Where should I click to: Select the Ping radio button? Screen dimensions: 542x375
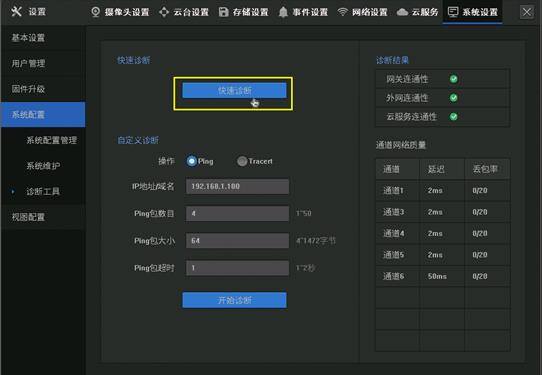click(x=192, y=161)
